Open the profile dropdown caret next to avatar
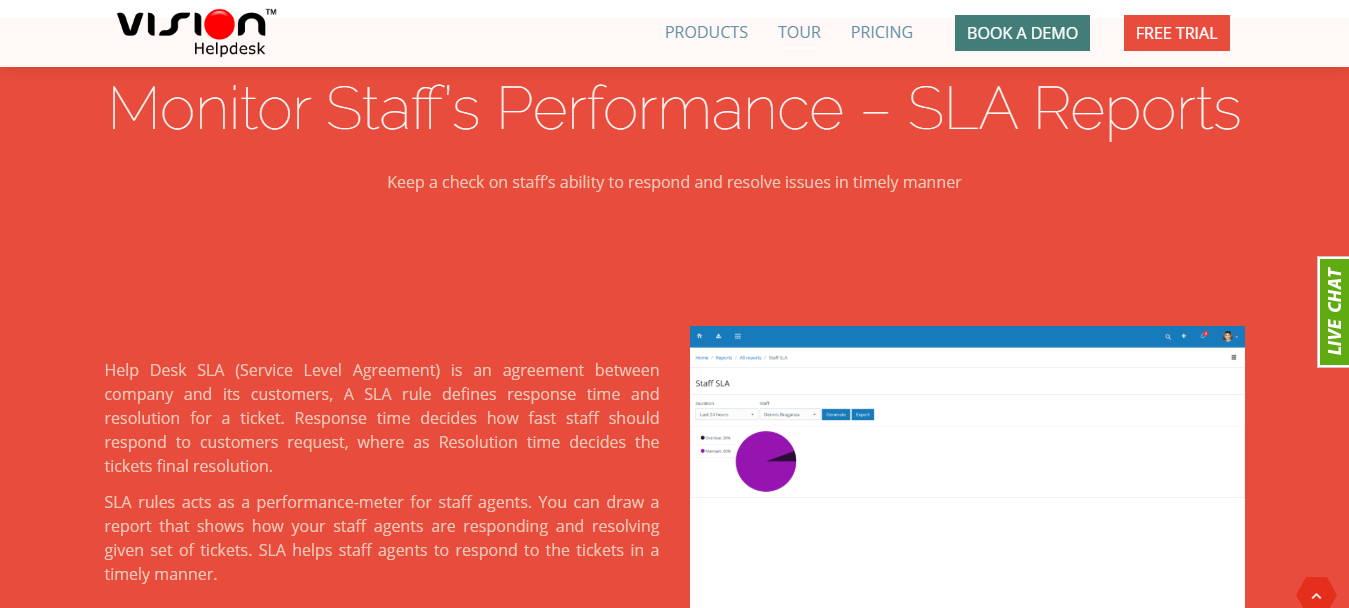 [x=1237, y=337]
